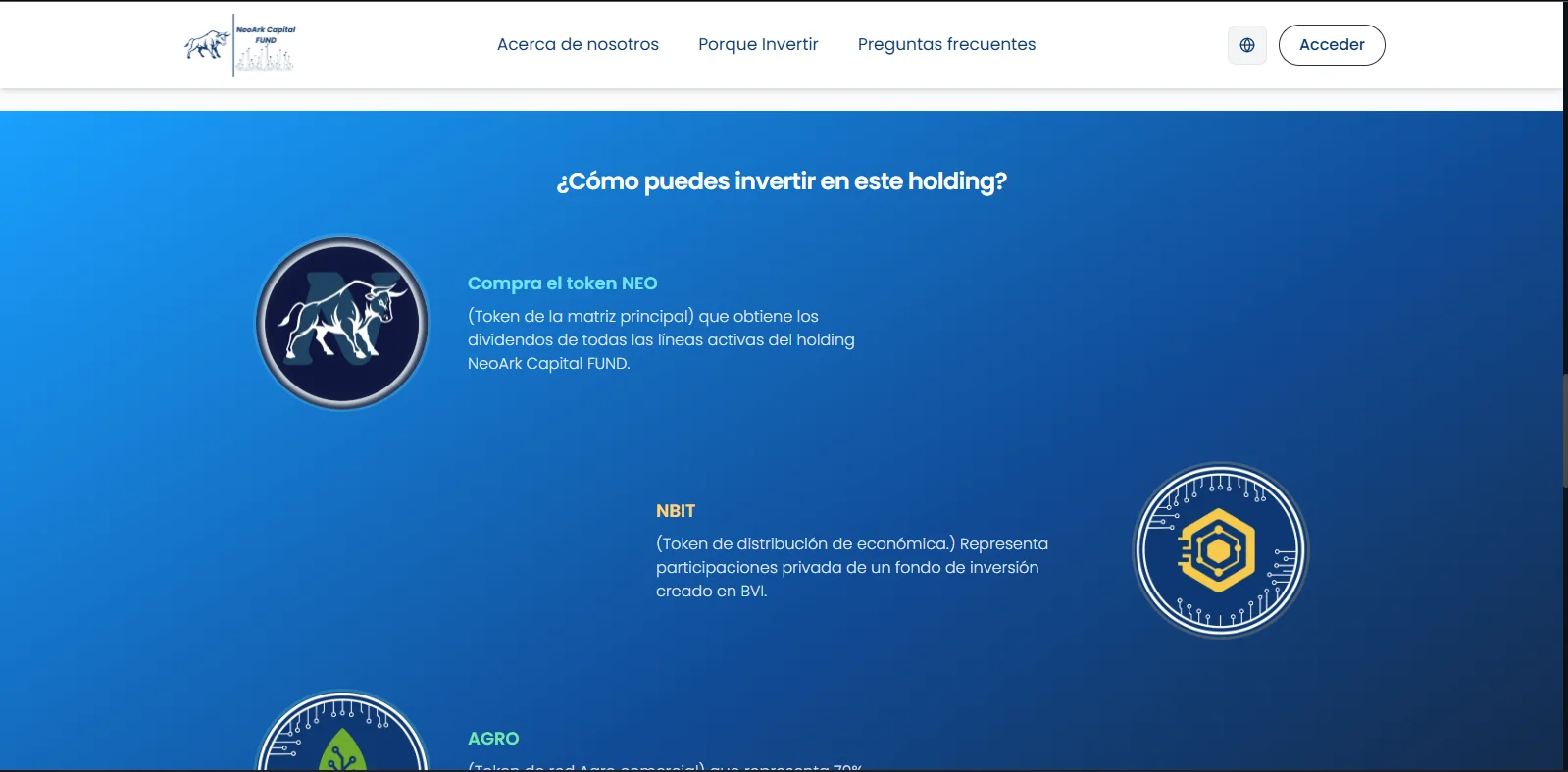Image resolution: width=1568 pixels, height=772 pixels.
Task: Select the AGRO token heading
Action: click(493, 739)
